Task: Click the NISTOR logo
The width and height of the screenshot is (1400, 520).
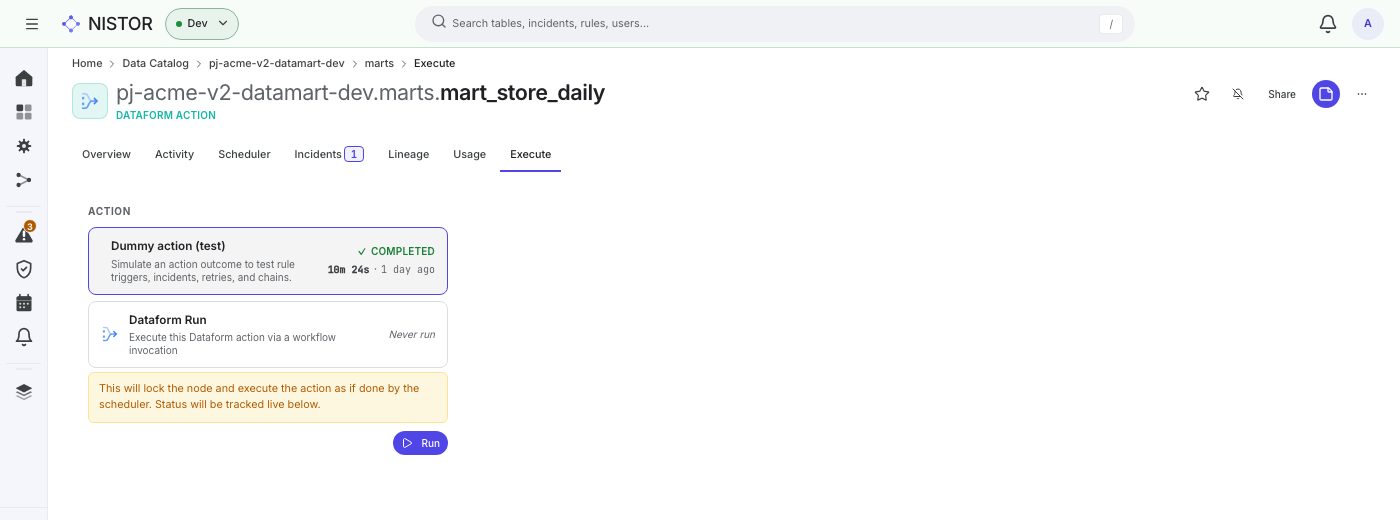Action: pyautogui.click(x=106, y=23)
